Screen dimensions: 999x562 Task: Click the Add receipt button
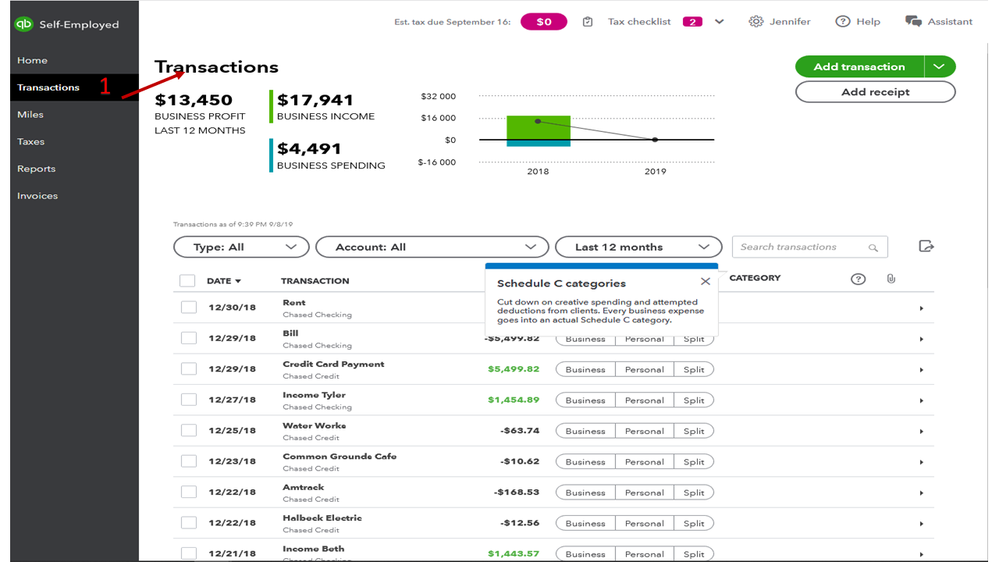pos(874,92)
